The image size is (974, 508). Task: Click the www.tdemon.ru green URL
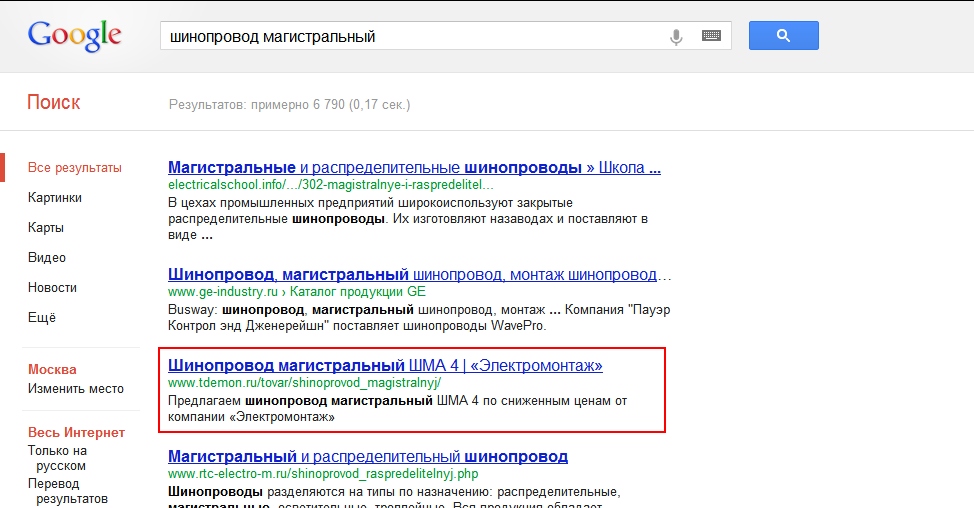[x=304, y=383]
